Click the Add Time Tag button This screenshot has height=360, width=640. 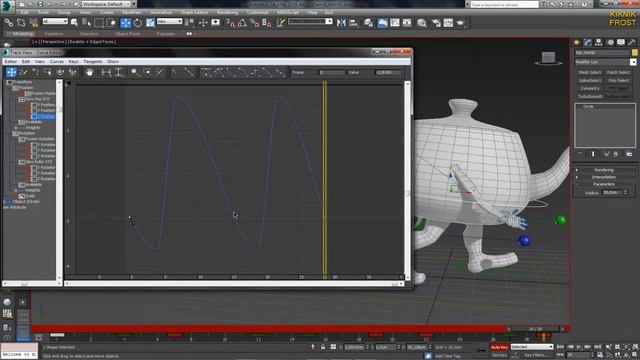[448, 356]
